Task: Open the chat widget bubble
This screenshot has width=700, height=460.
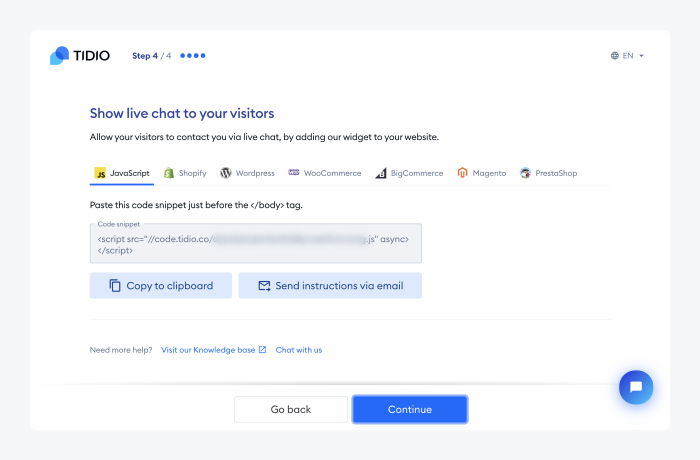Action: pyautogui.click(x=636, y=387)
